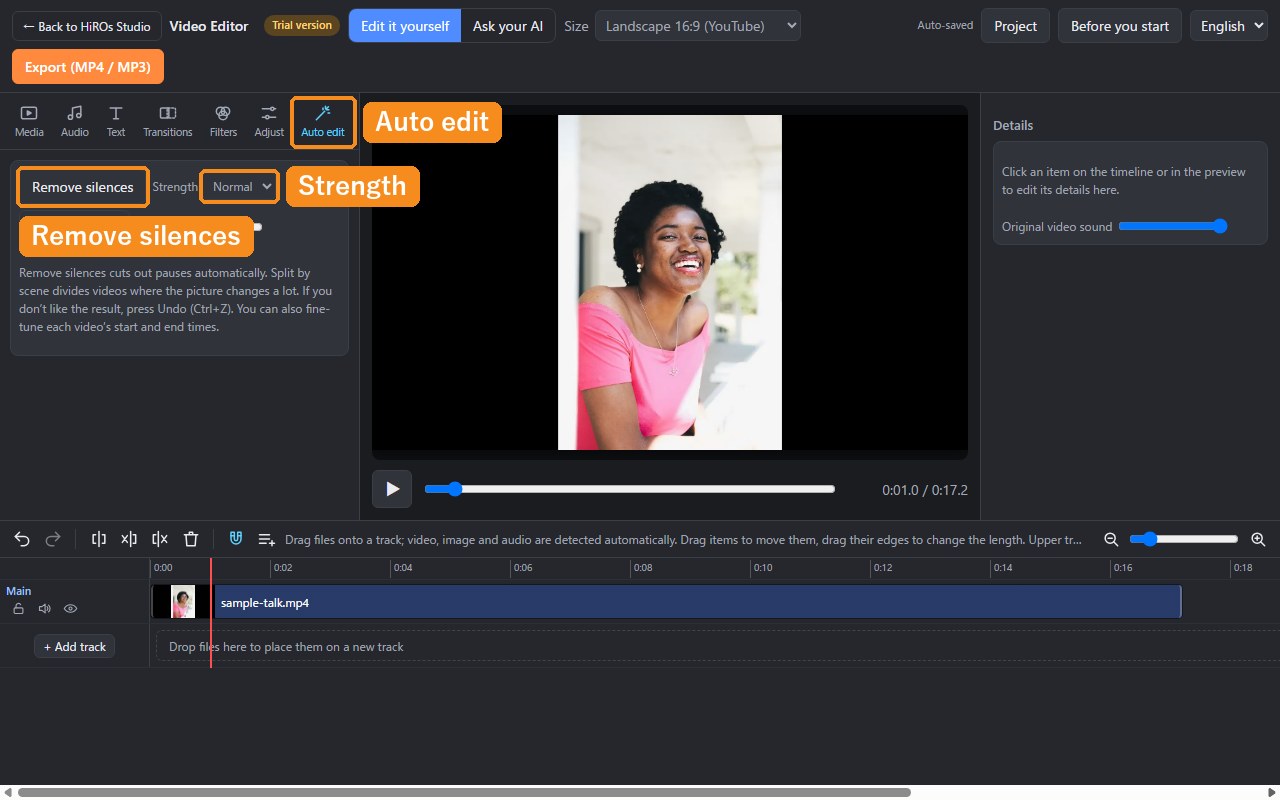Viewport: 1280px width, 800px height.
Task: Click the Undo arrow icon
Action: pos(22,539)
